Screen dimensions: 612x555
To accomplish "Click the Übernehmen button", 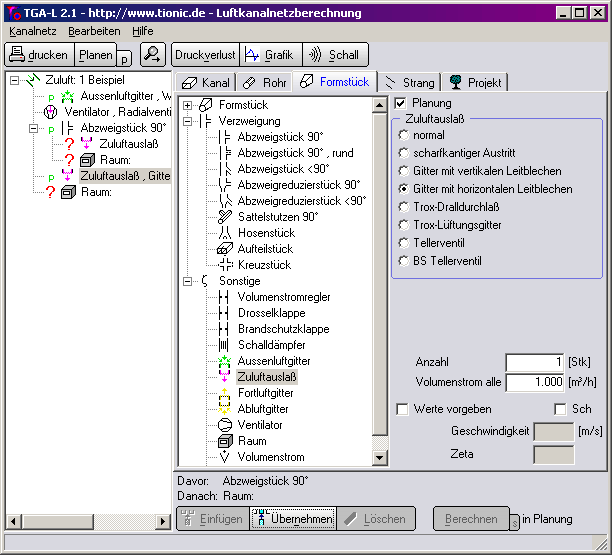I will (291, 518).
